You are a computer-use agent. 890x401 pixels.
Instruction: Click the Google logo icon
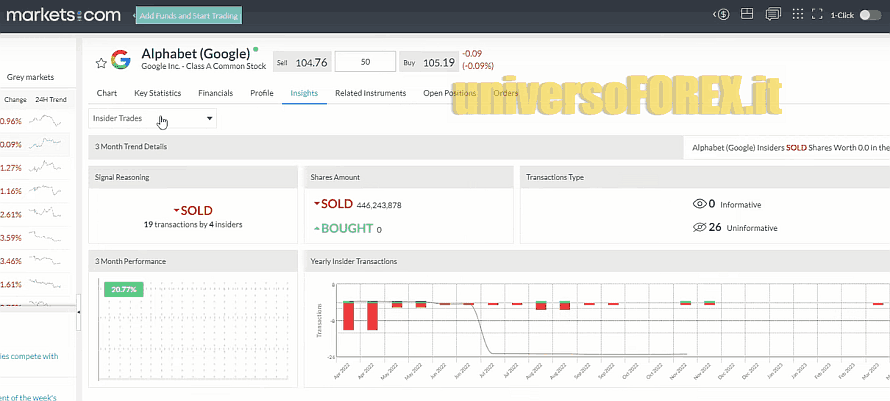pos(121,61)
